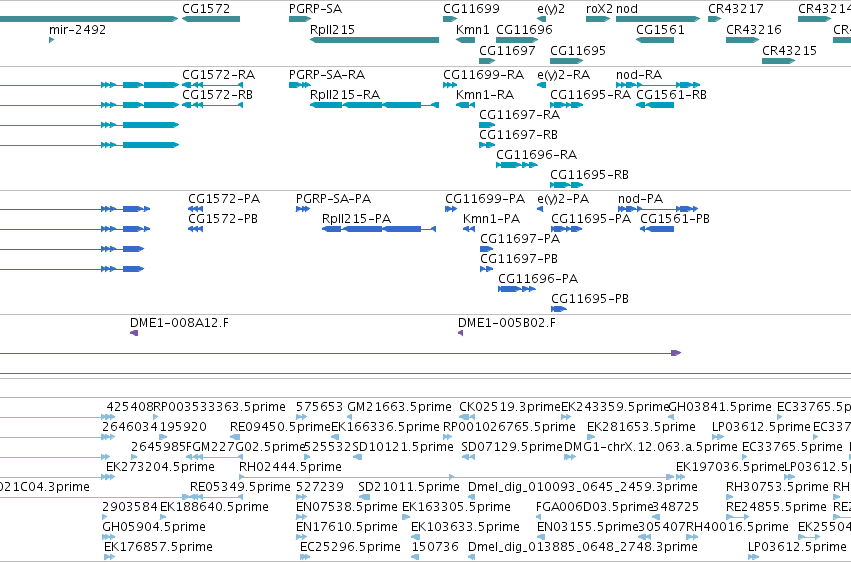Select transcript CG11696-RA
This screenshot has height=562, width=851.
(x=517, y=165)
